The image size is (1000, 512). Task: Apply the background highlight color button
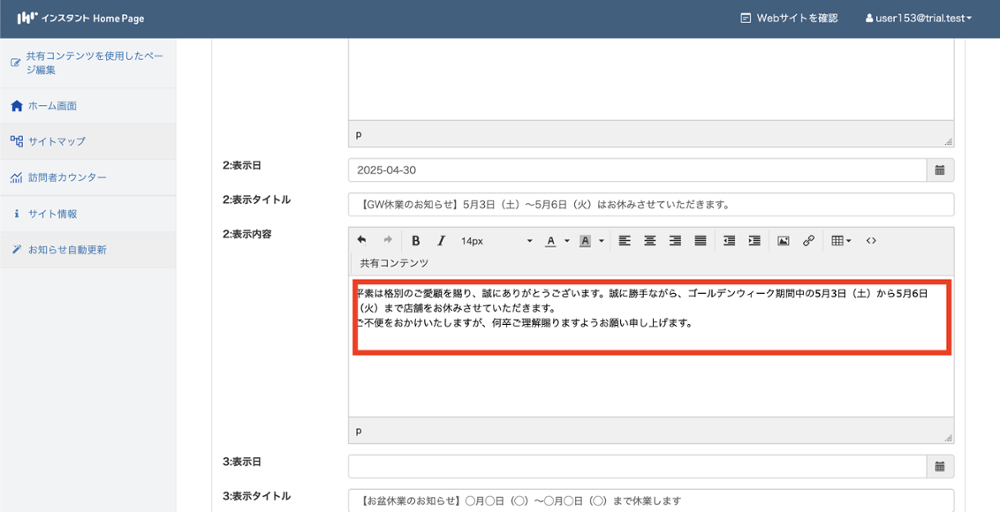tap(586, 241)
